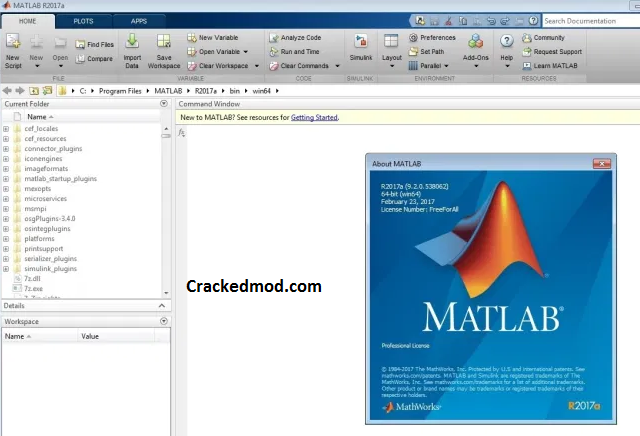Click the Current Folder scrollbar down arrow
Screen dimensions: 640x436
166,293
